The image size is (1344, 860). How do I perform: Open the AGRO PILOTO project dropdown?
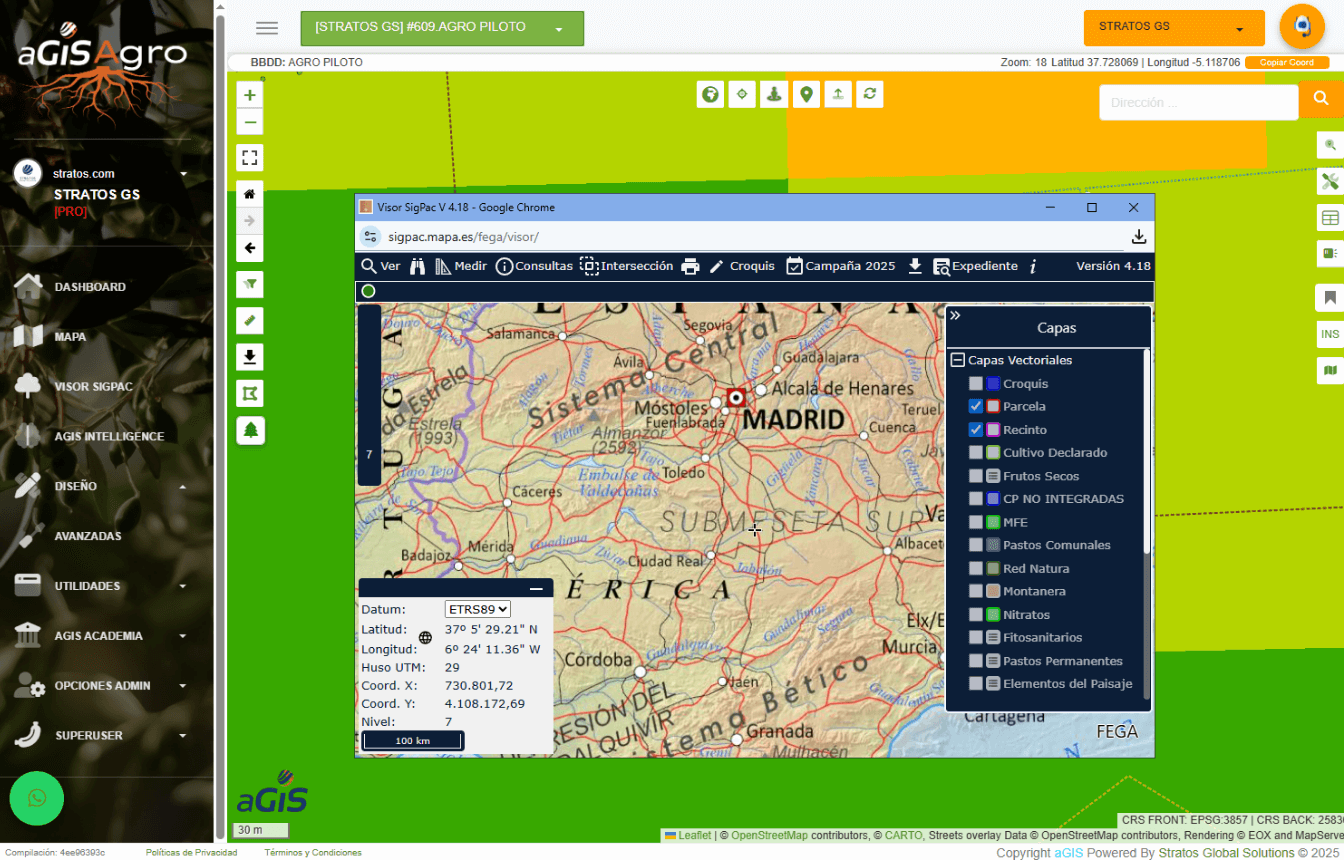441,28
